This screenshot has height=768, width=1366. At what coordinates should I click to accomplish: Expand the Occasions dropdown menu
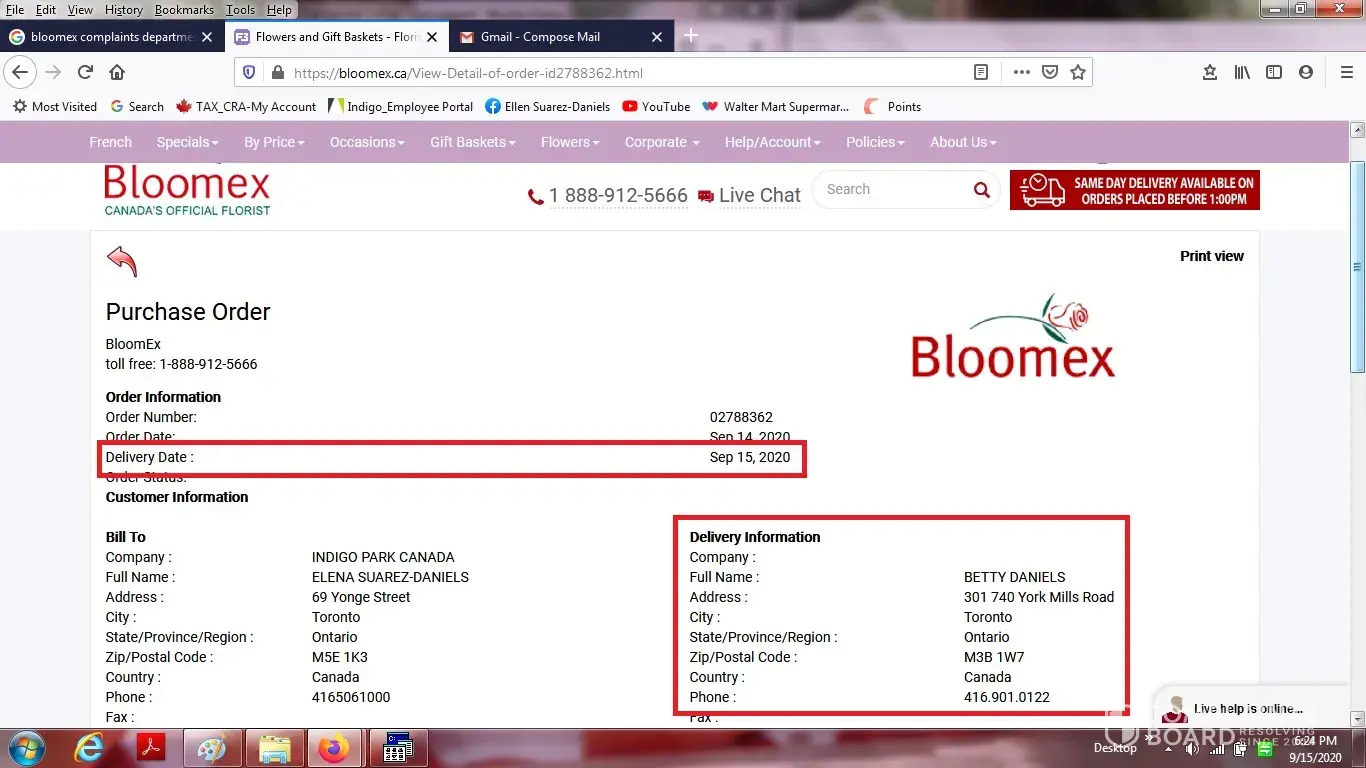coord(367,142)
